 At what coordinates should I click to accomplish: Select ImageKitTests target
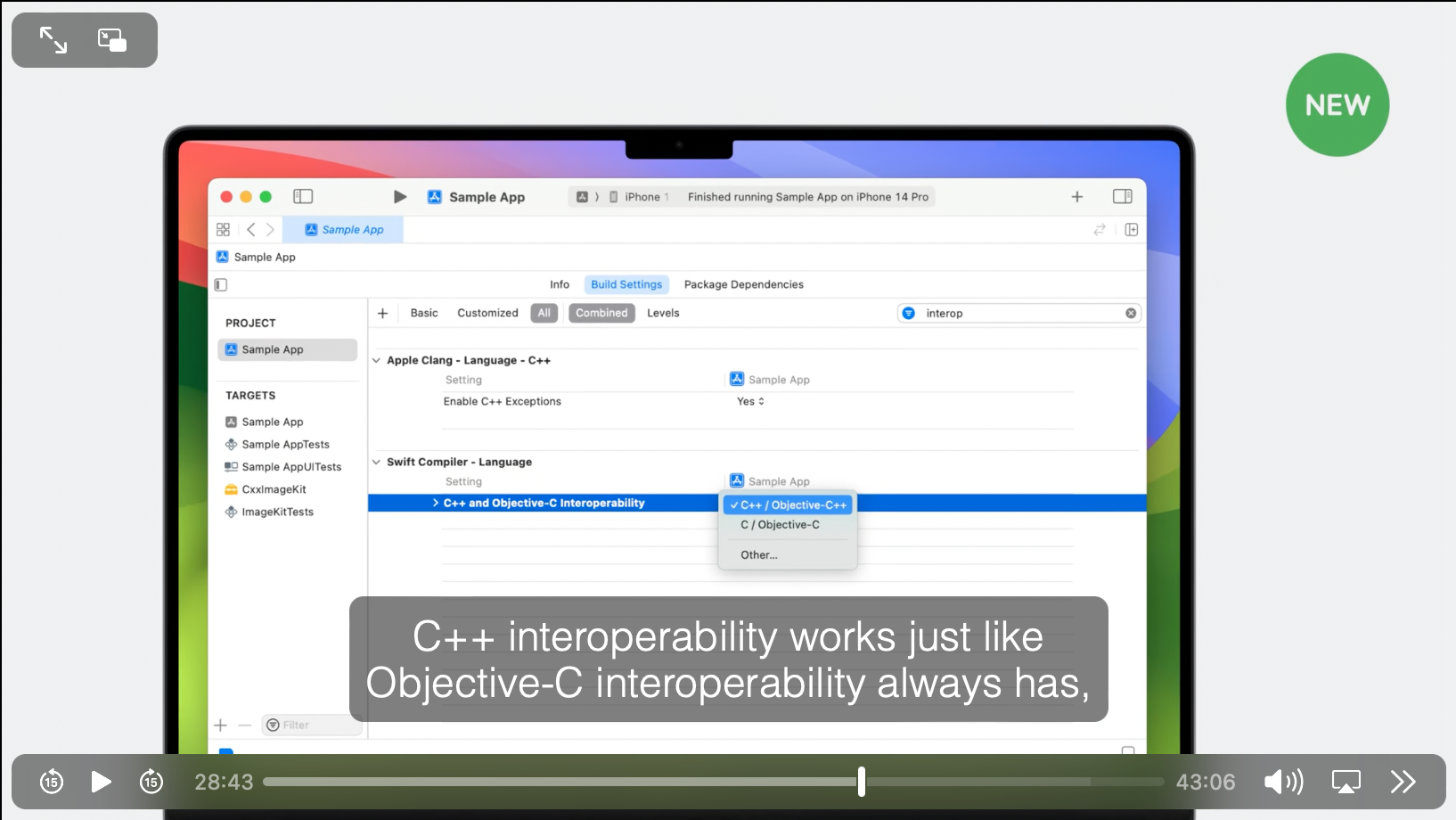click(x=269, y=512)
